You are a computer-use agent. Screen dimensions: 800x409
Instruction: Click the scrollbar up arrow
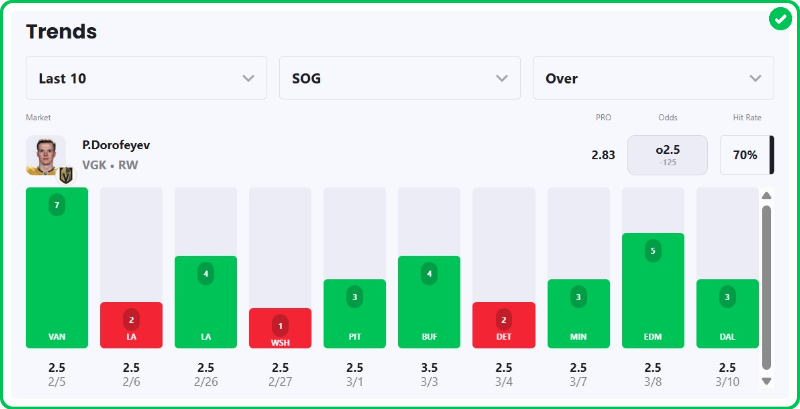coord(766,196)
